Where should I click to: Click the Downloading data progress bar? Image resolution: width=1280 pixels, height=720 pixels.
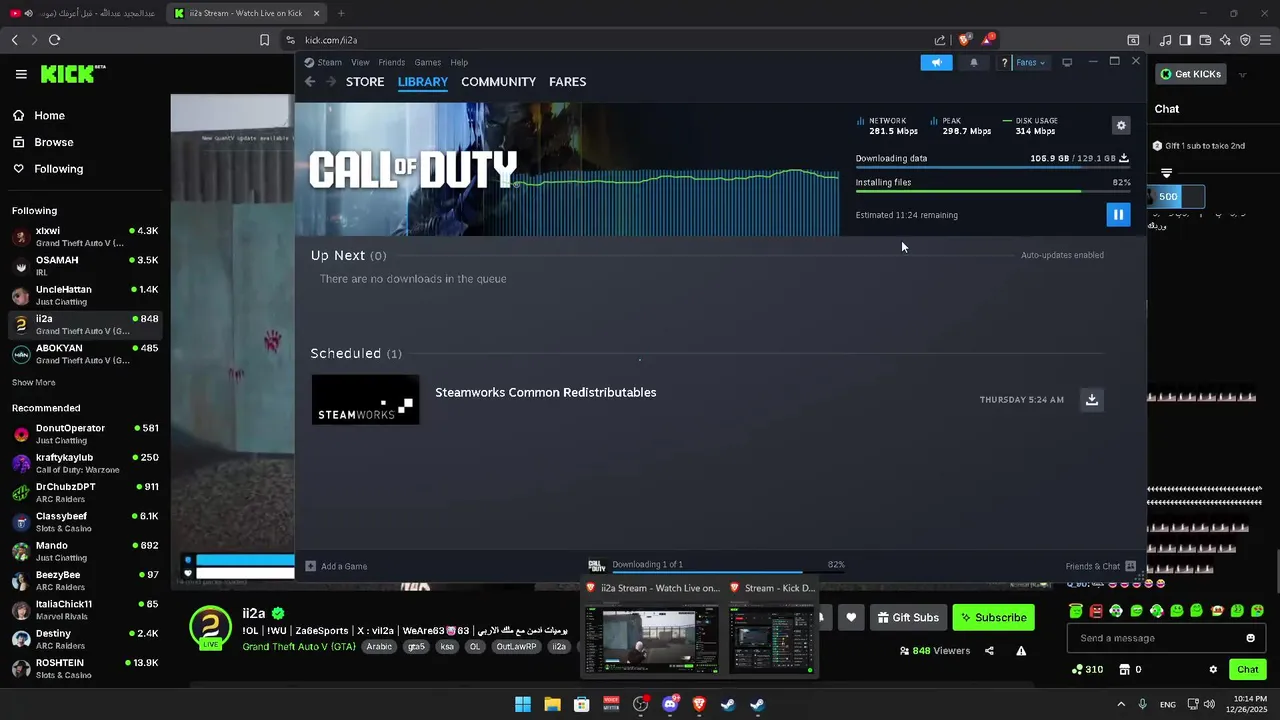click(993, 168)
